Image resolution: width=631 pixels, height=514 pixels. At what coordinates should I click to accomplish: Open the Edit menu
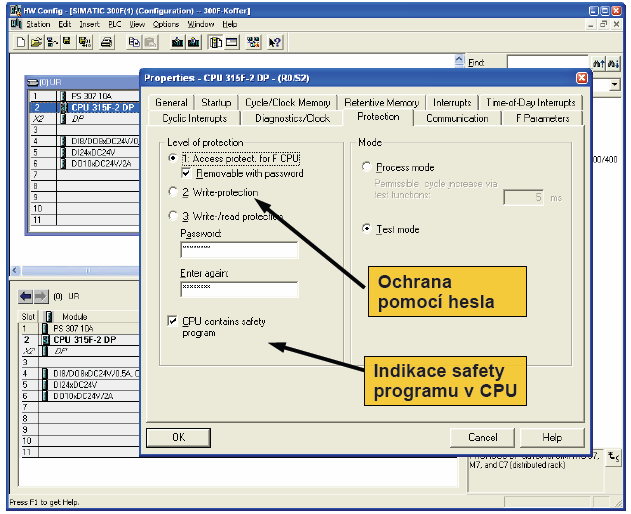coord(64,24)
